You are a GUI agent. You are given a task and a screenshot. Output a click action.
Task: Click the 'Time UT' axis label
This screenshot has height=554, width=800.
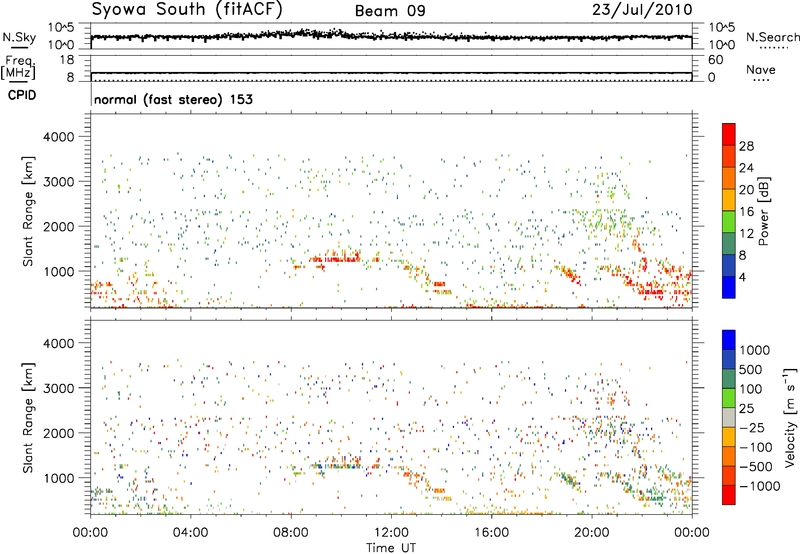[x=390, y=548]
